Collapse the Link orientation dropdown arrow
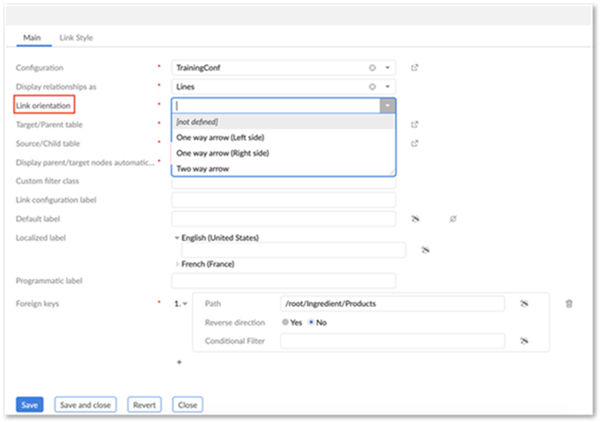Viewport: 600px width, 422px height. 387,106
